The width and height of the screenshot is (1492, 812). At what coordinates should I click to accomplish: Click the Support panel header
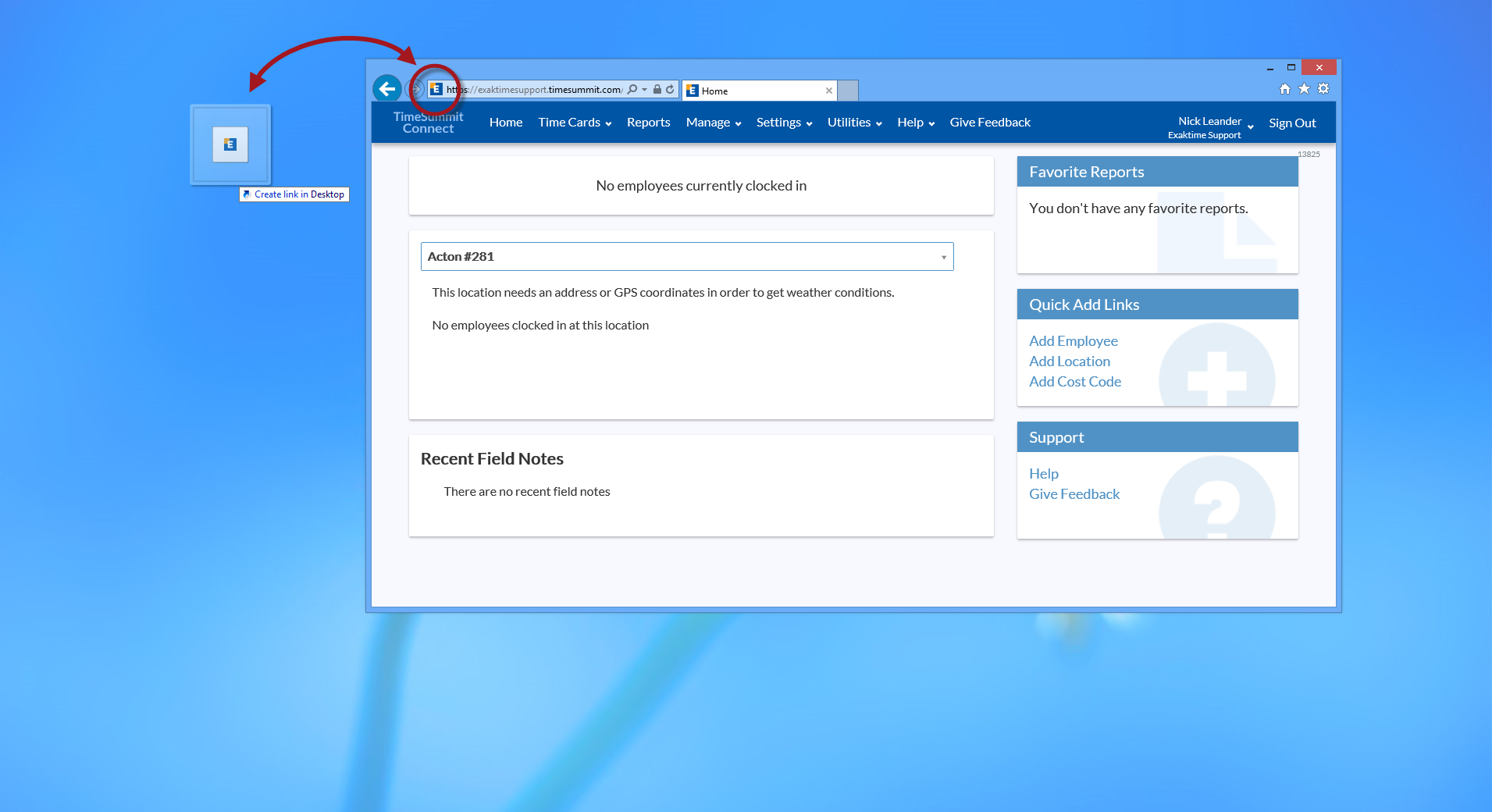pos(1157,437)
